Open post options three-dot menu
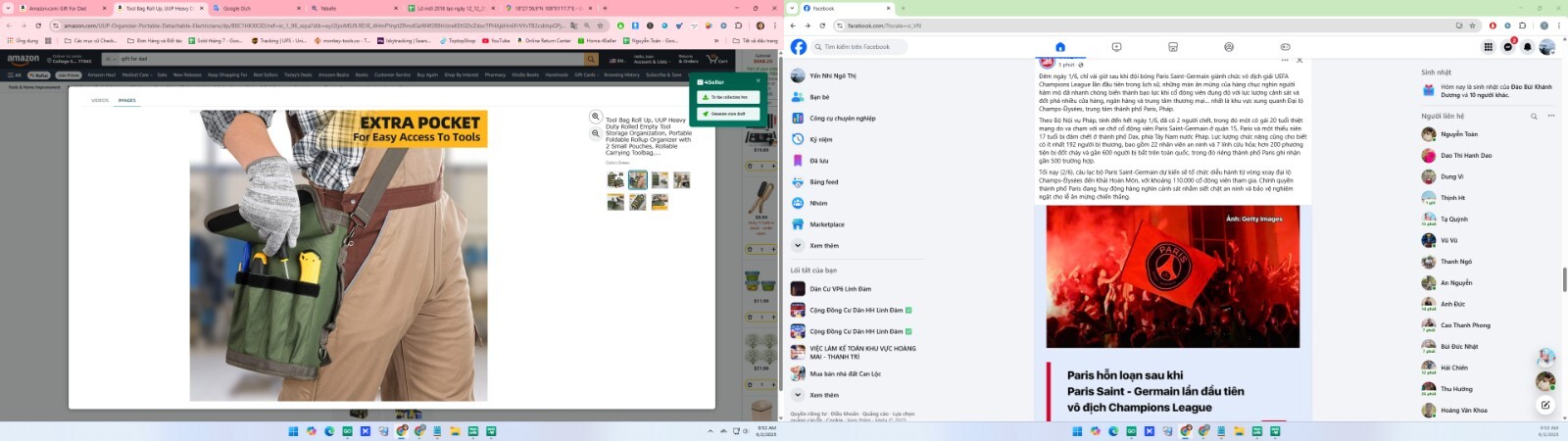This screenshot has width=1568, height=441. click(1285, 61)
